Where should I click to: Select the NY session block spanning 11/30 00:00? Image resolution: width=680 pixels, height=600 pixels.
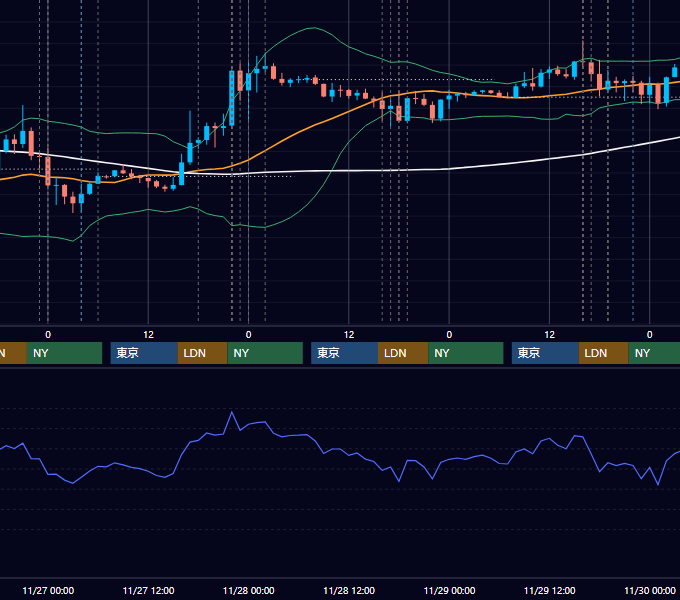pos(654,353)
